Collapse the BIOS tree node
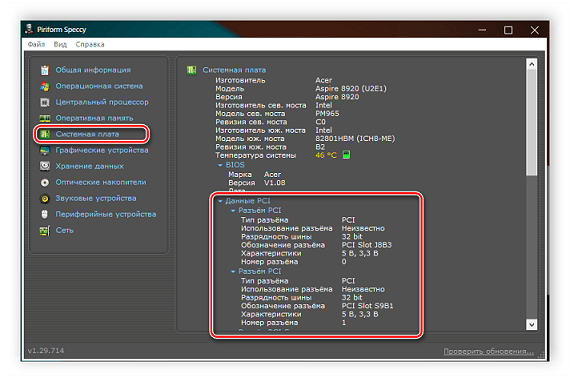This screenshot has width=570, height=382. tap(220, 165)
